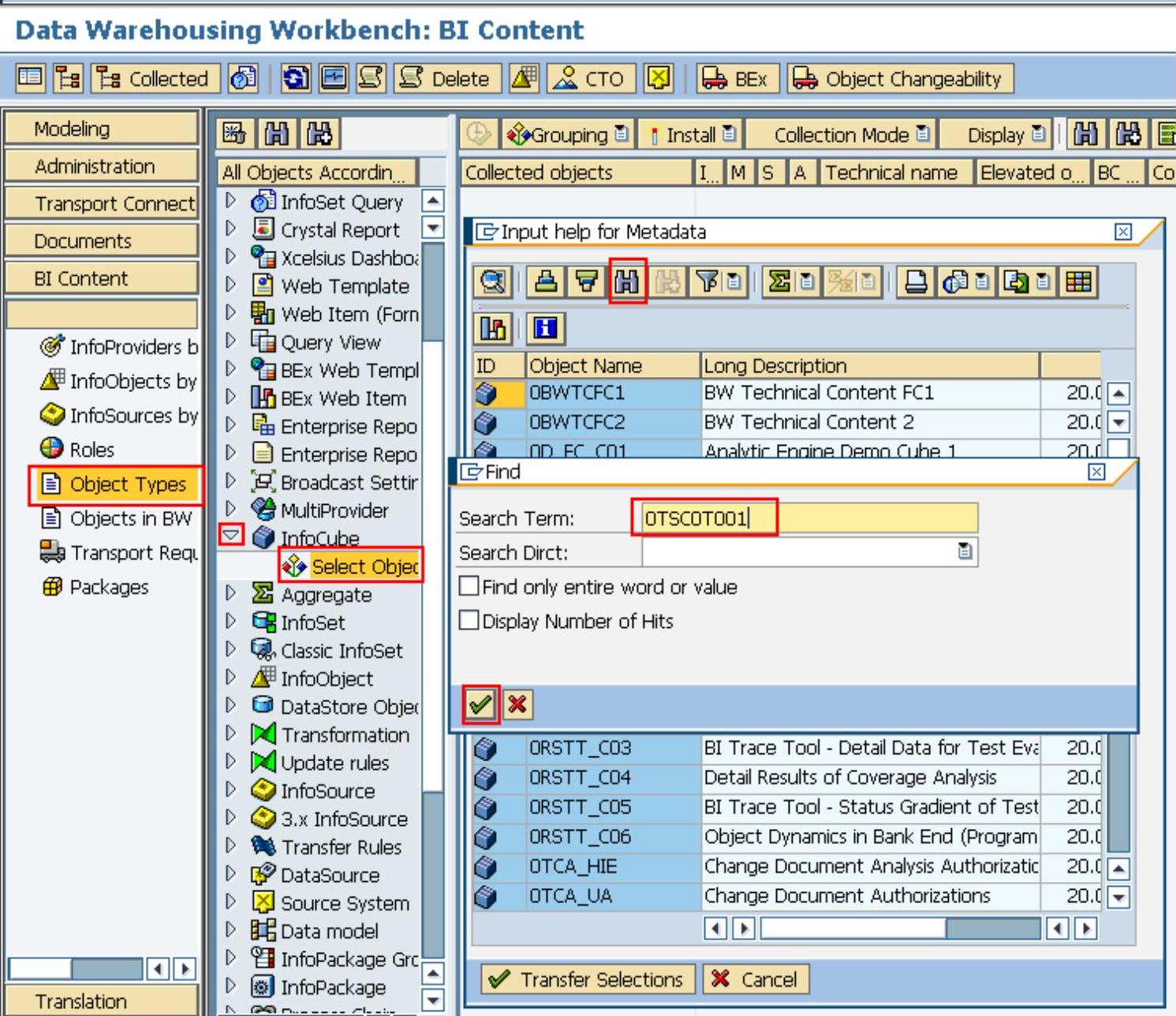The height and width of the screenshot is (1016, 1176).
Task: Click the Change Layout grid icon
Action: coord(1079,282)
